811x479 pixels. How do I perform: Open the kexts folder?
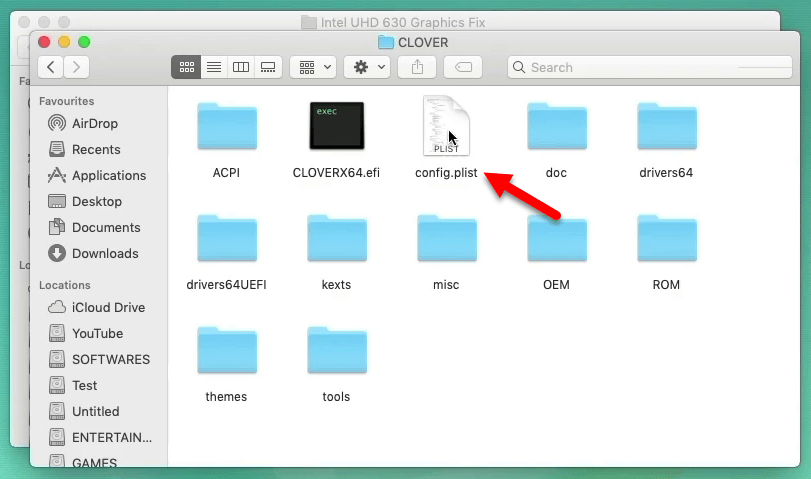(x=337, y=238)
